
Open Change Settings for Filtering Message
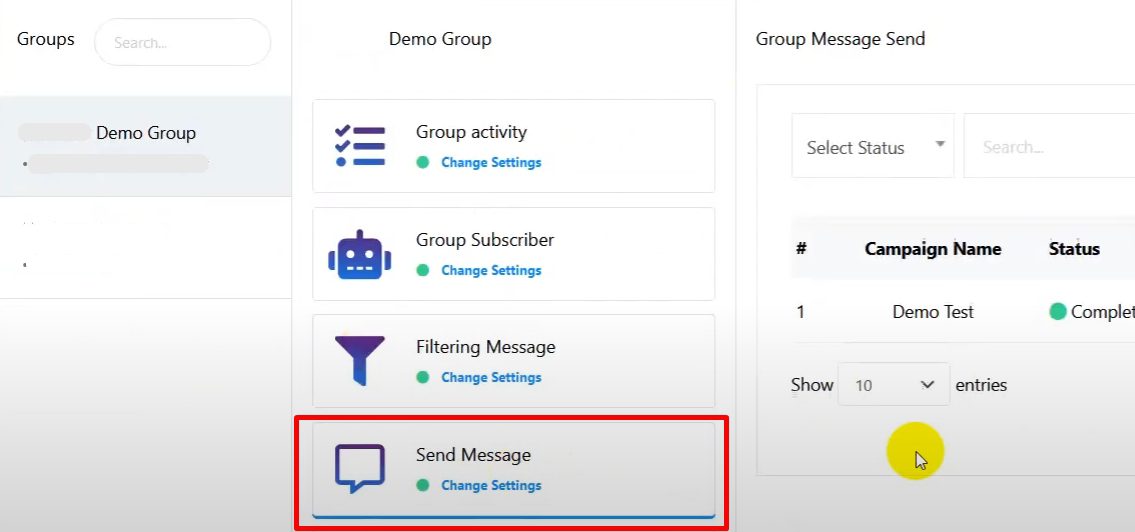pos(491,377)
